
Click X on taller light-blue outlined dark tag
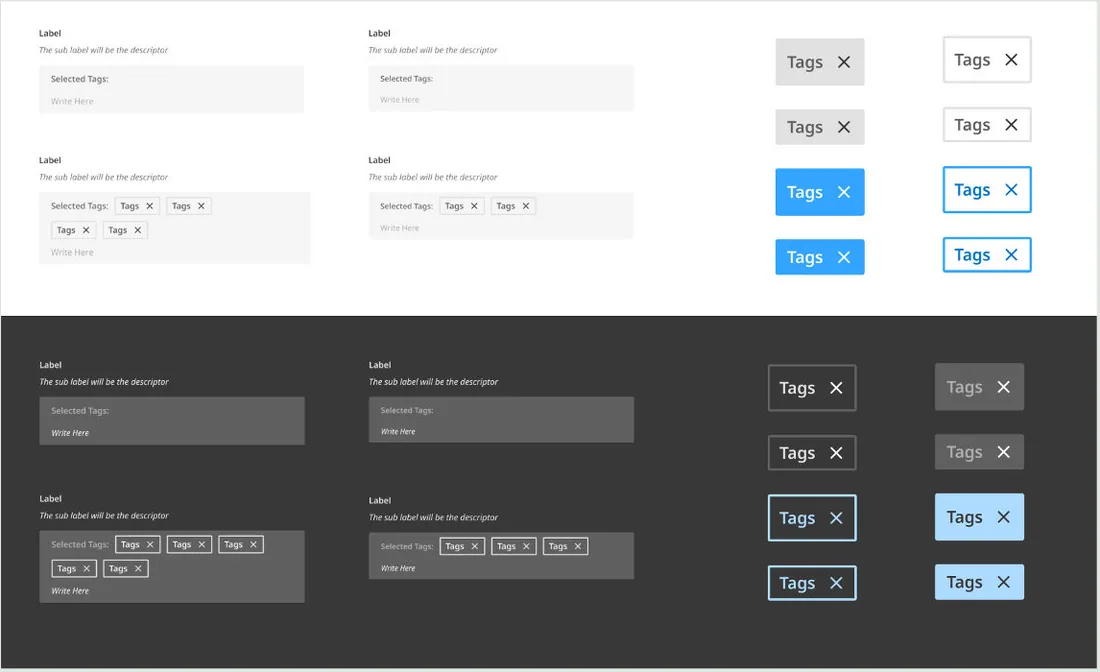pyautogui.click(x=836, y=518)
